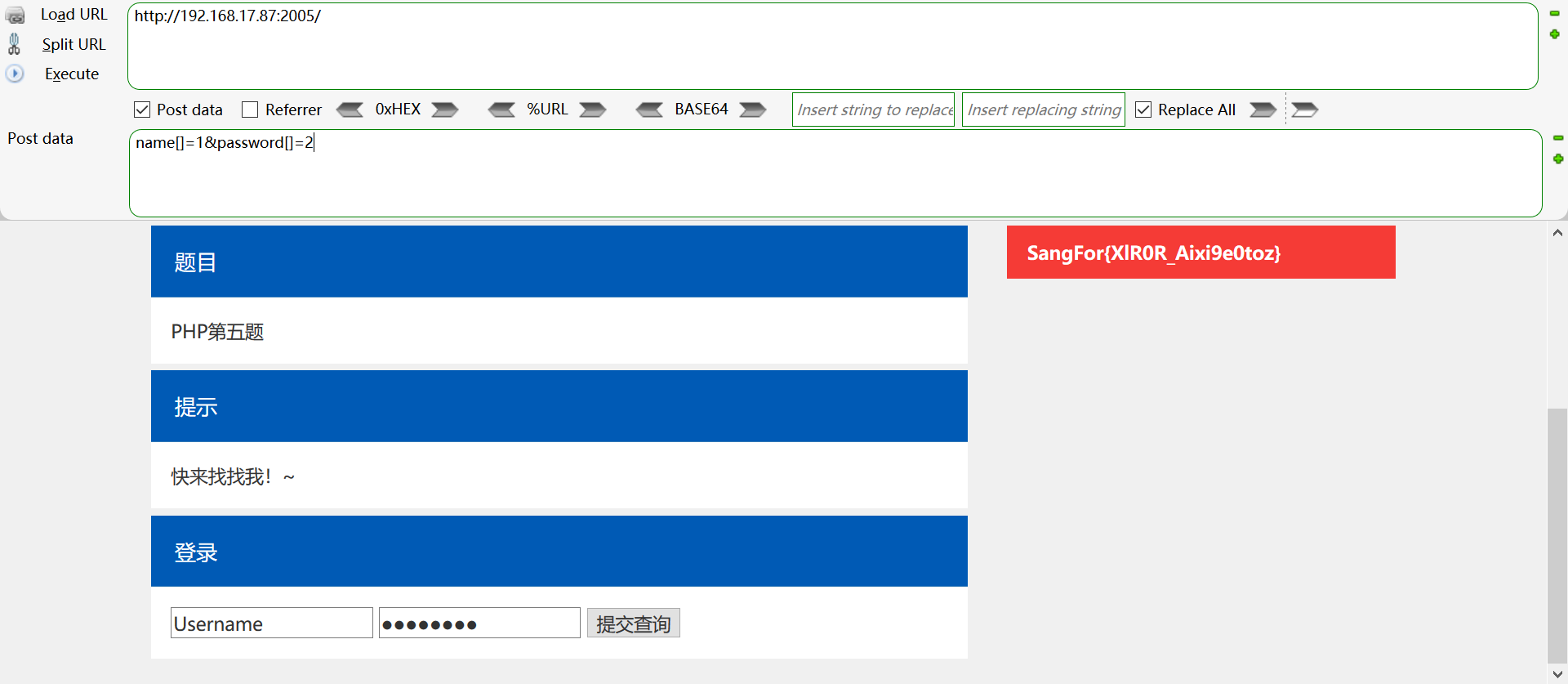Click the %URL encode right arrow

click(x=593, y=110)
